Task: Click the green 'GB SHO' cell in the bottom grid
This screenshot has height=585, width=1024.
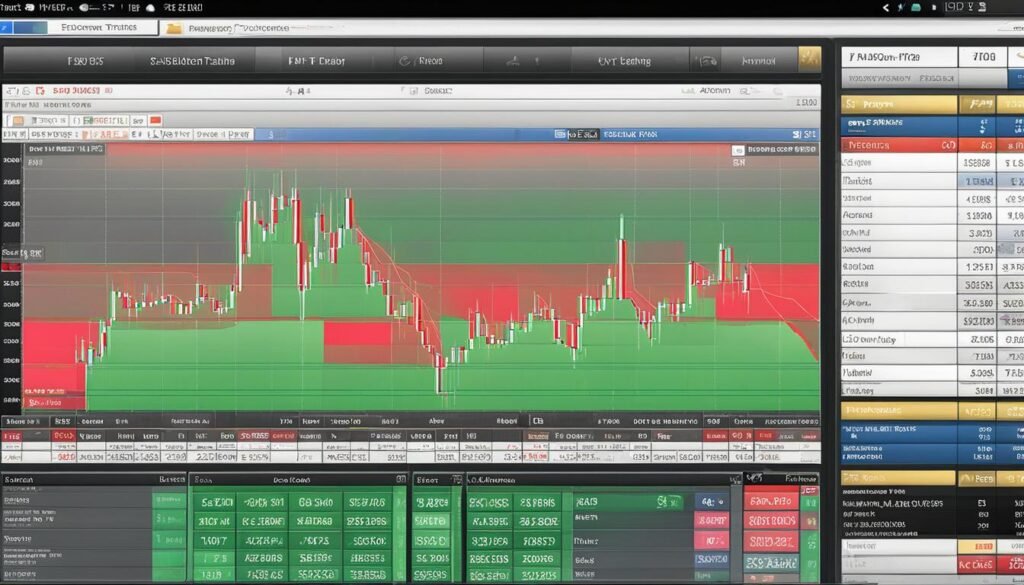Action: coord(315,502)
